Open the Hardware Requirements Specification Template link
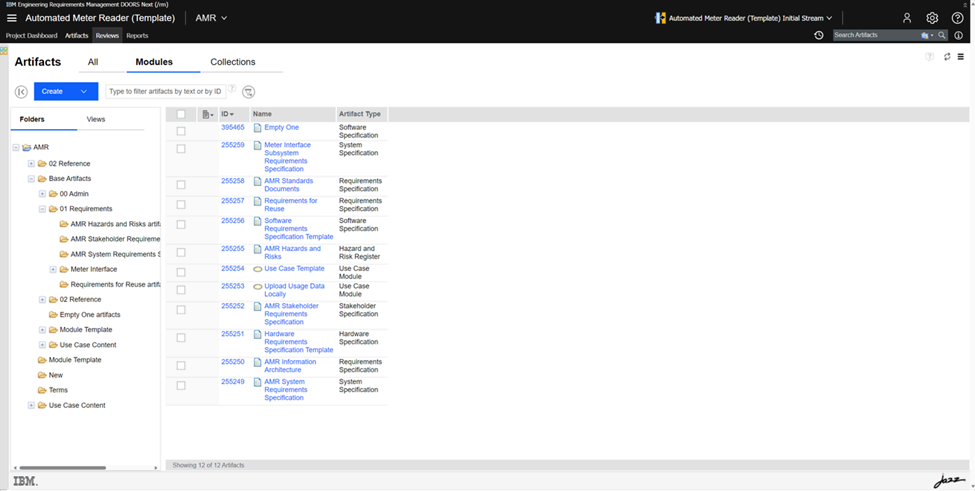This screenshot has width=975, height=491. tap(298, 342)
